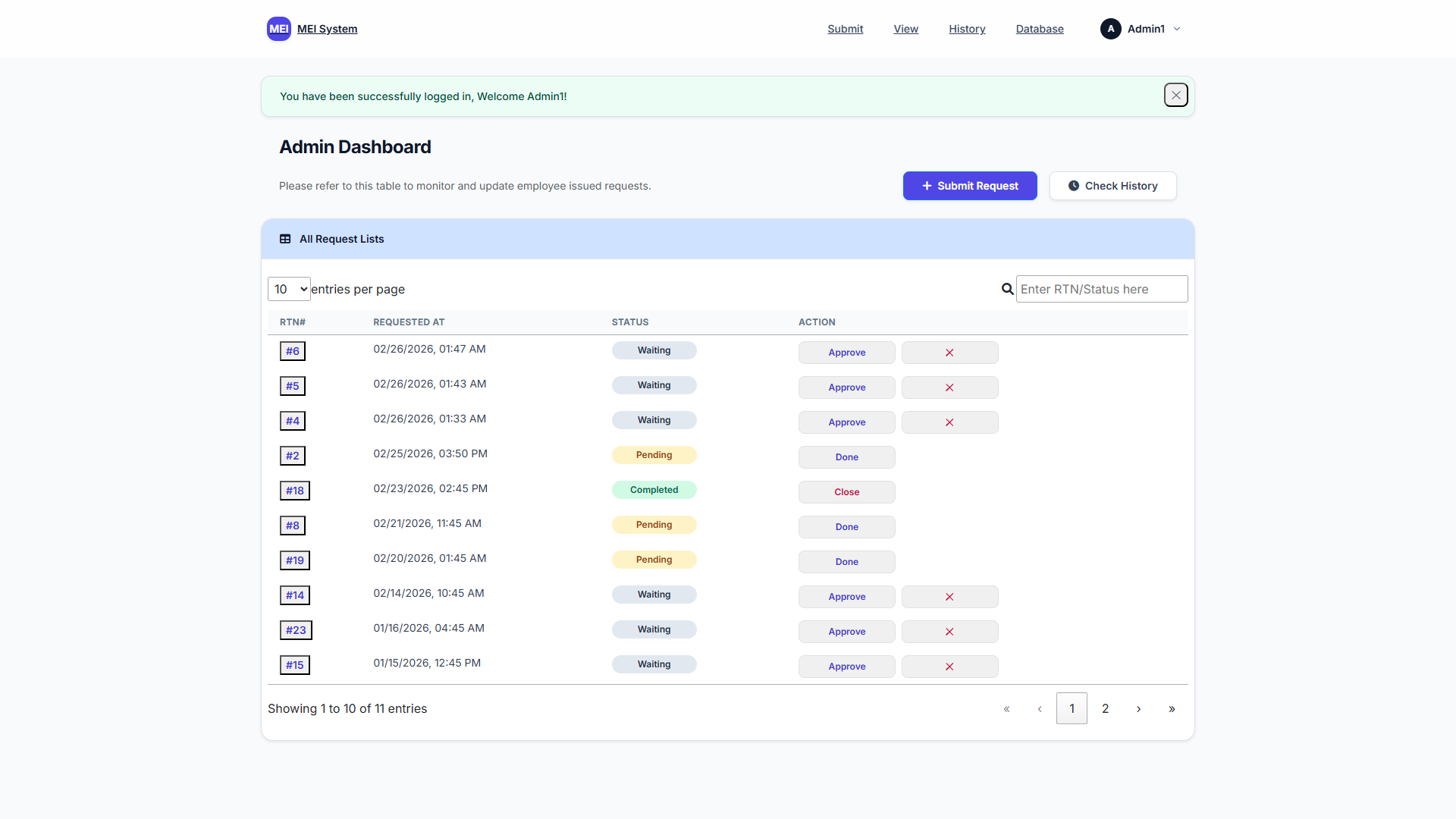Reject request #15 with red X

click(x=949, y=667)
